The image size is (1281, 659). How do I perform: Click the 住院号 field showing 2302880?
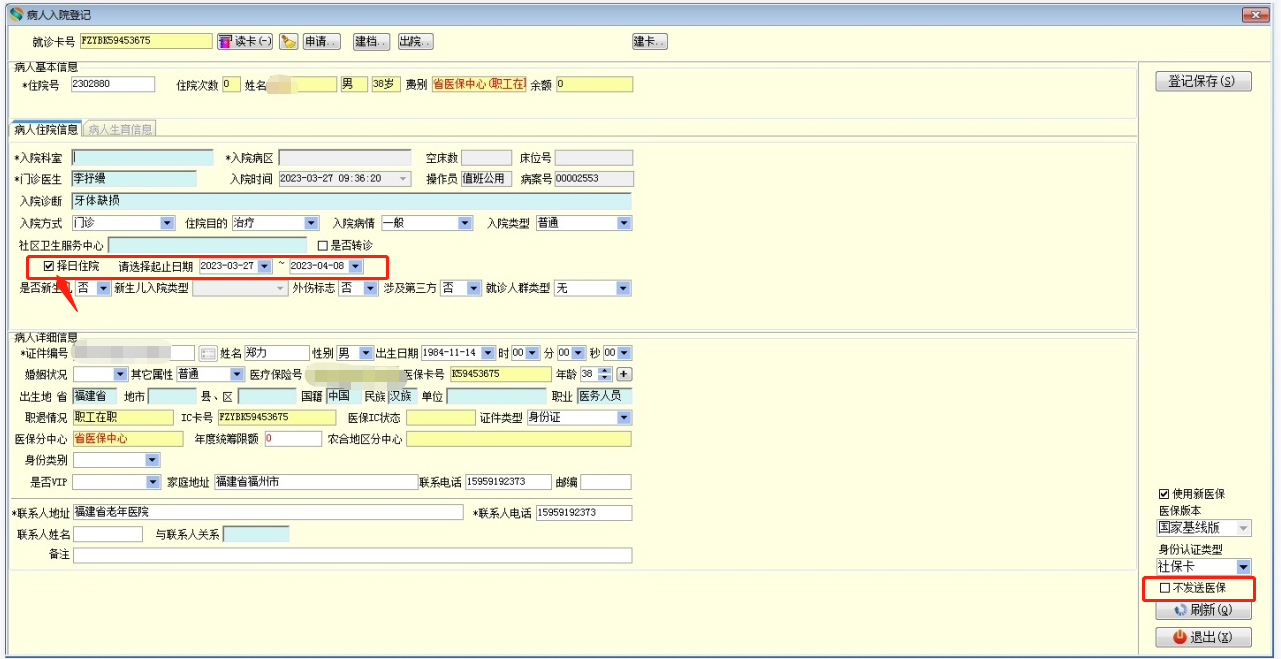click(x=112, y=84)
